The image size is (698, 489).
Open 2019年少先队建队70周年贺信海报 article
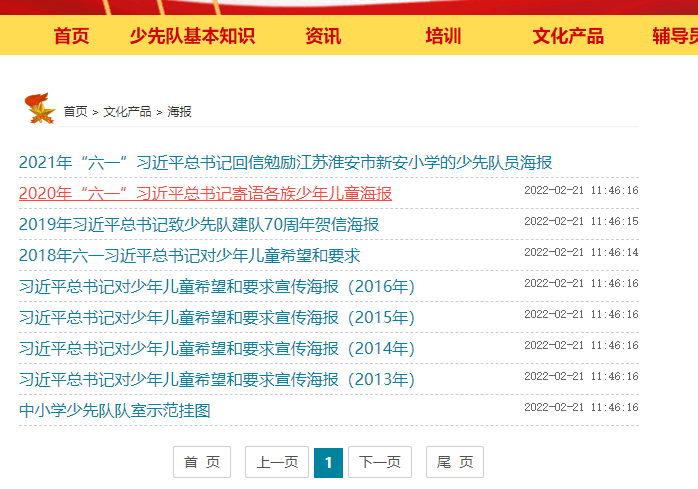click(199, 224)
